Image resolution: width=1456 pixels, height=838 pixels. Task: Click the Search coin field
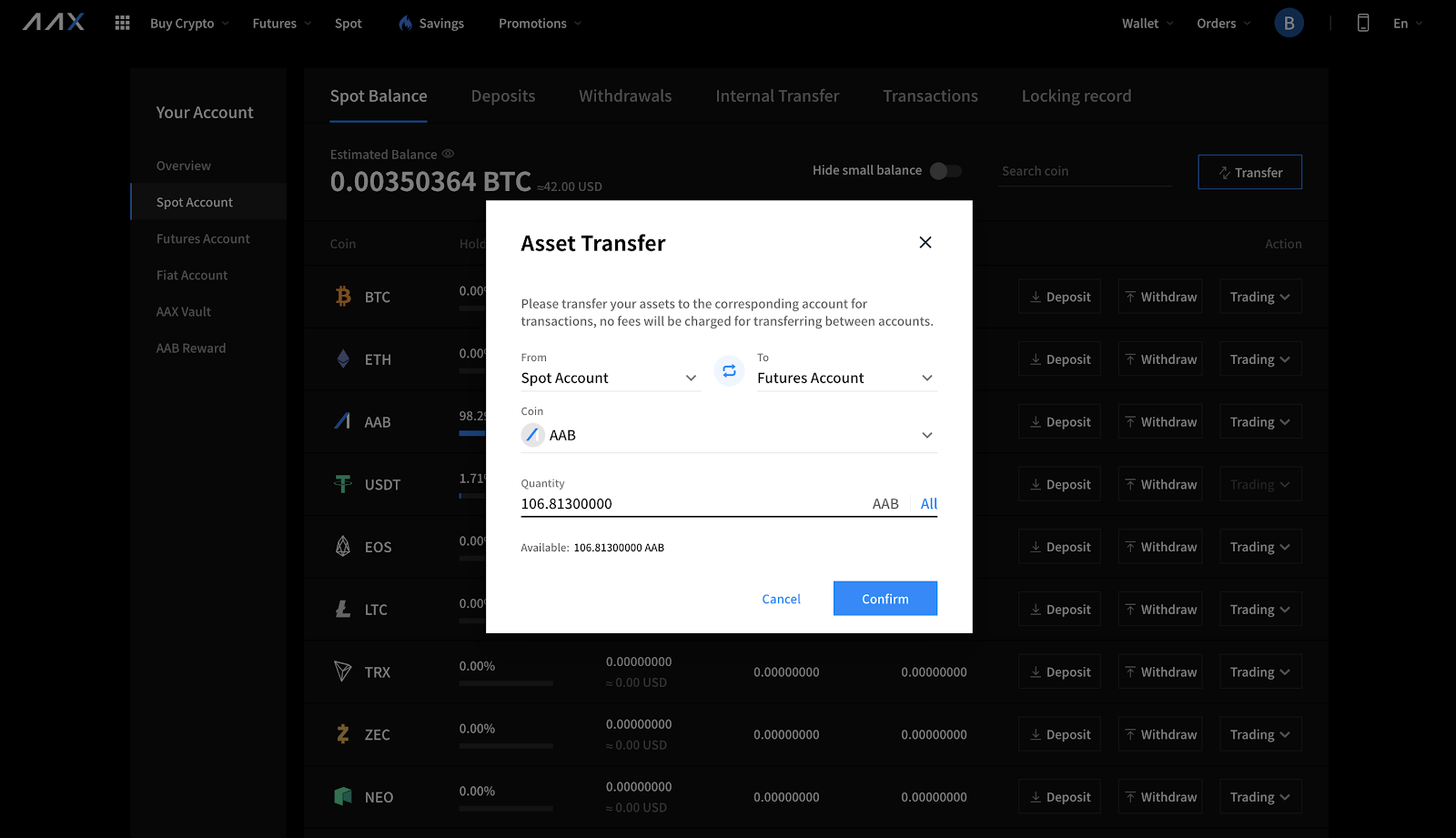click(1085, 171)
